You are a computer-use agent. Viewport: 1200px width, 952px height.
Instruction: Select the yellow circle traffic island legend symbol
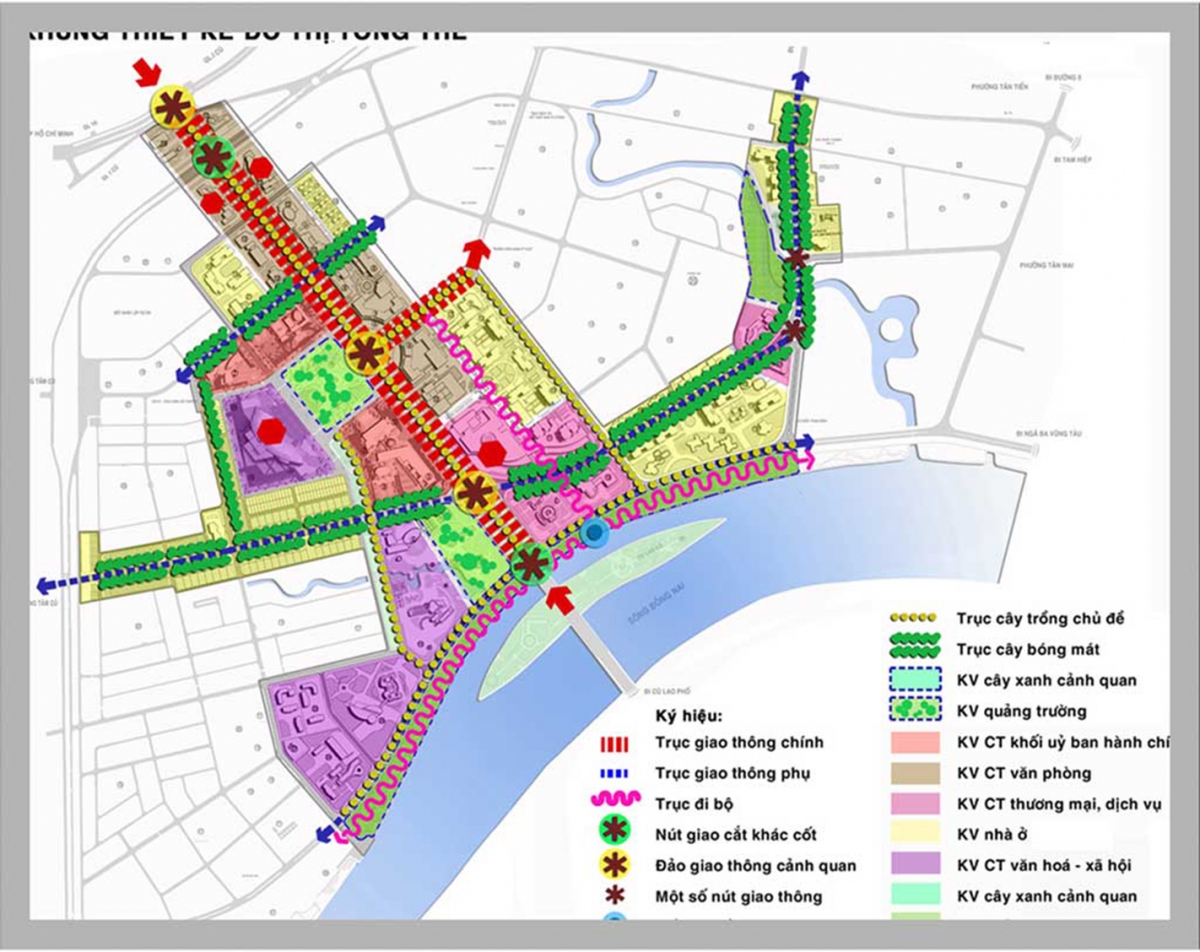(x=615, y=865)
